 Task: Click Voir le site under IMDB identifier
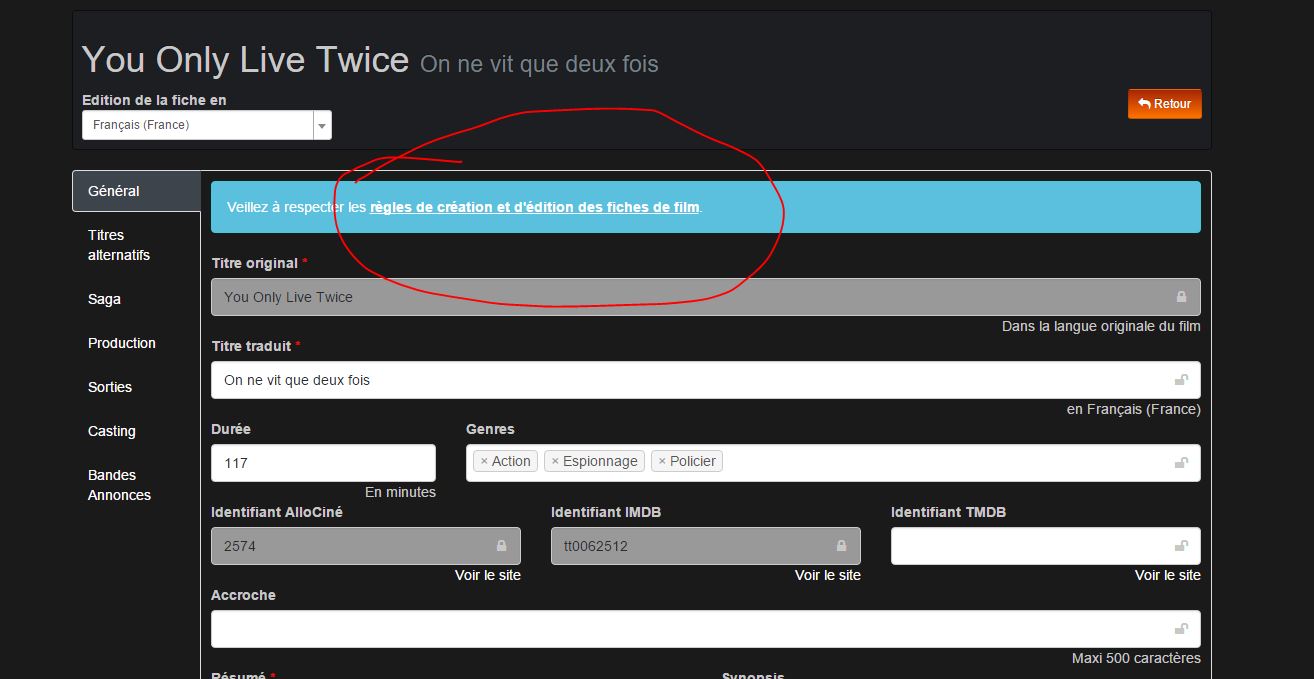click(828, 575)
